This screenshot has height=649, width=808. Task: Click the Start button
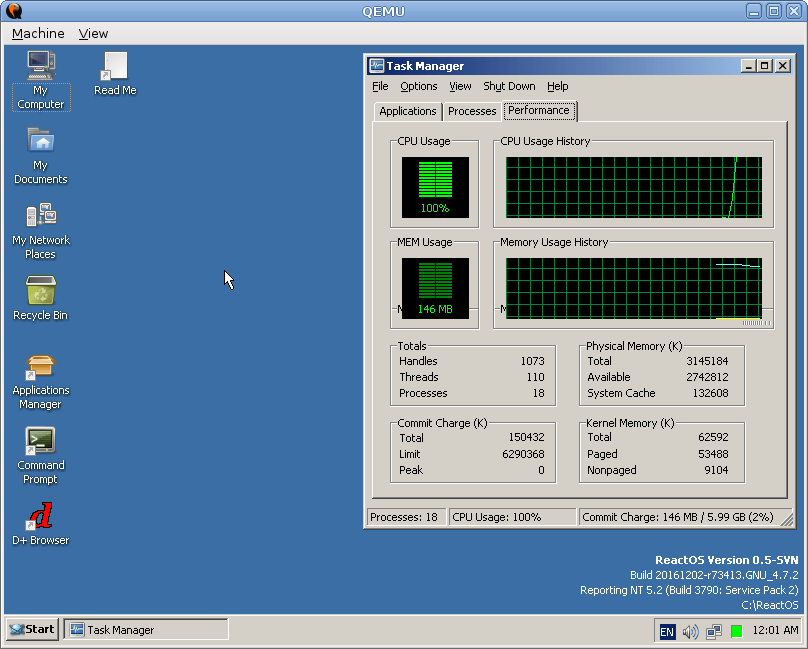pyautogui.click(x=32, y=629)
